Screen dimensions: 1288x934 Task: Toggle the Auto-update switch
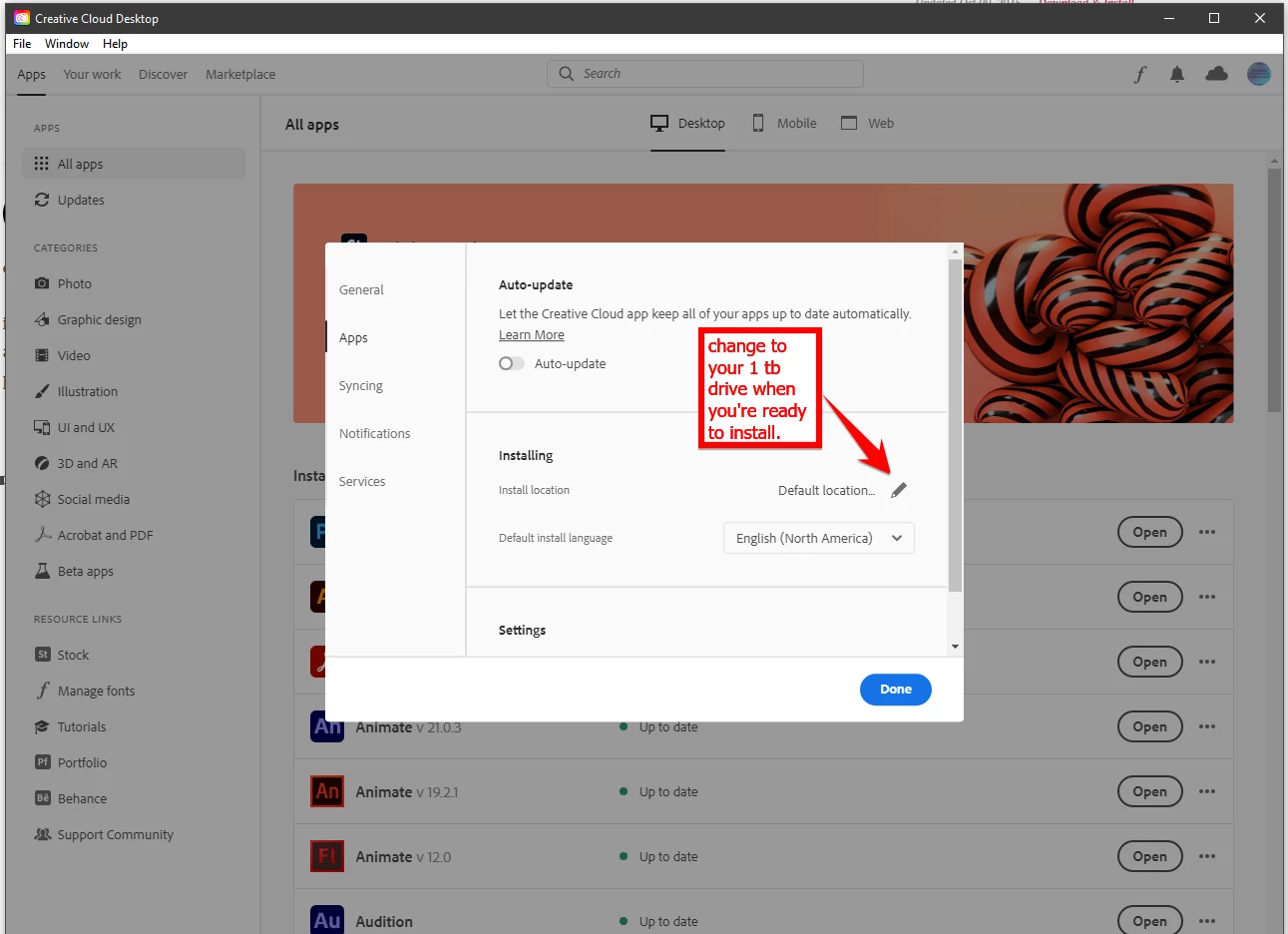[512, 364]
